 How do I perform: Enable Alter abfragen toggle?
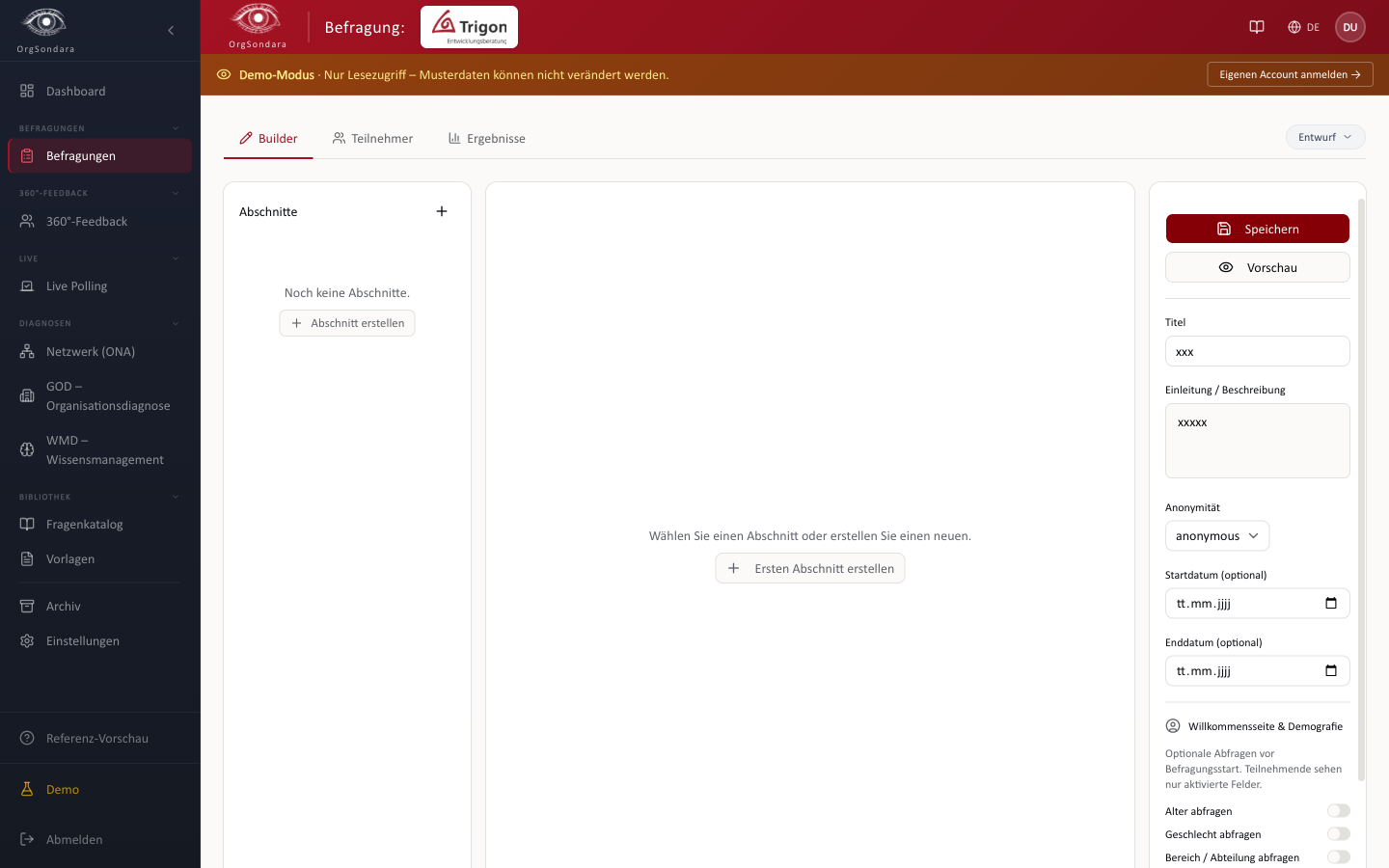coord(1339,811)
